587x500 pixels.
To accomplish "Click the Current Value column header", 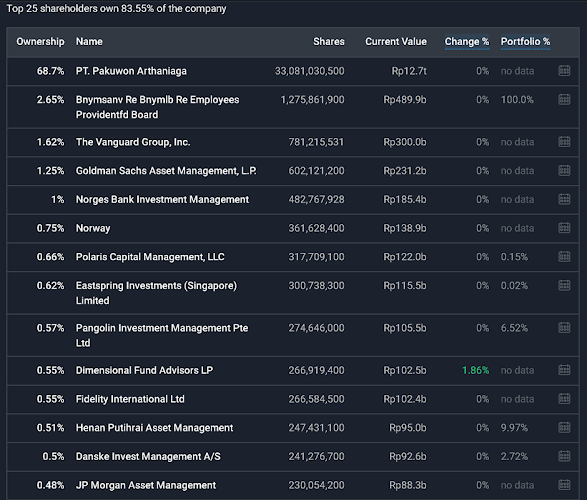I will coord(396,42).
